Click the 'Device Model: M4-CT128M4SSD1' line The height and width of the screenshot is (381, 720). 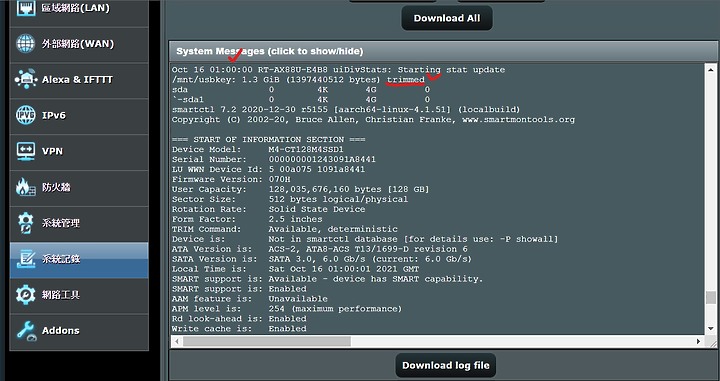pyautogui.click(x=258, y=150)
